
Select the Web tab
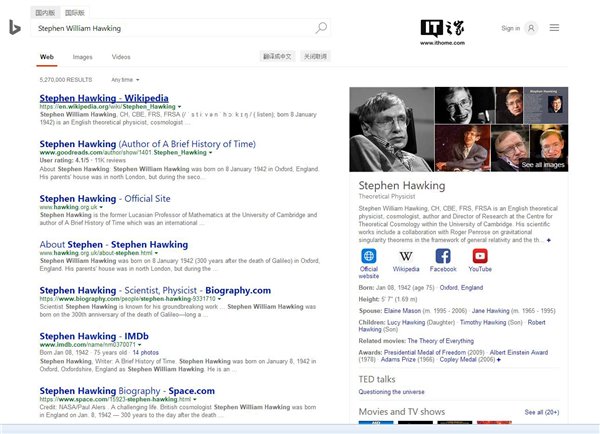point(47,57)
